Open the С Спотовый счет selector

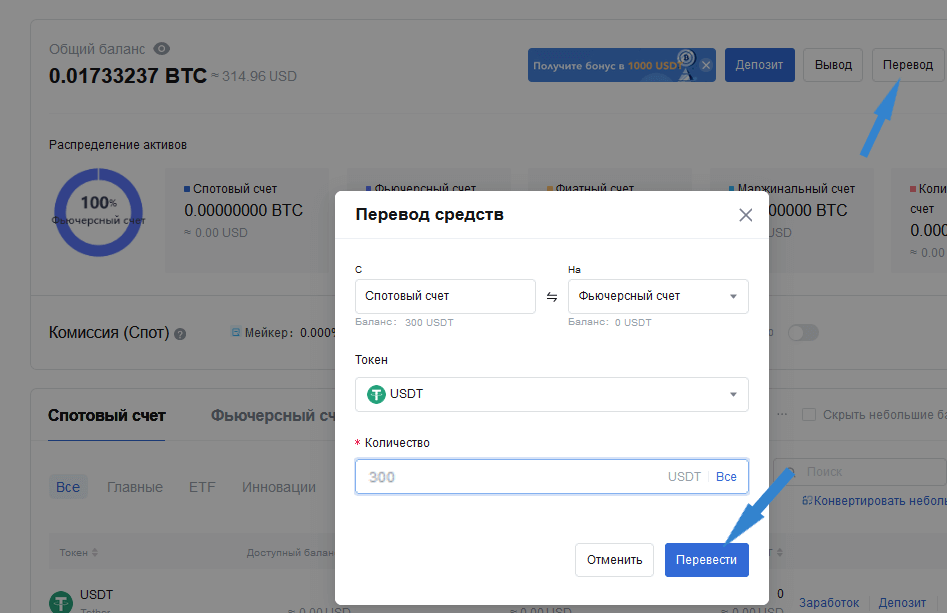(445, 296)
